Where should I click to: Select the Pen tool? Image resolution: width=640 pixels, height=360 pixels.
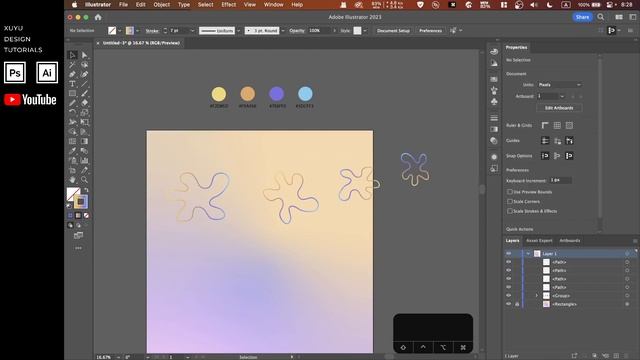tap(72, 74)
